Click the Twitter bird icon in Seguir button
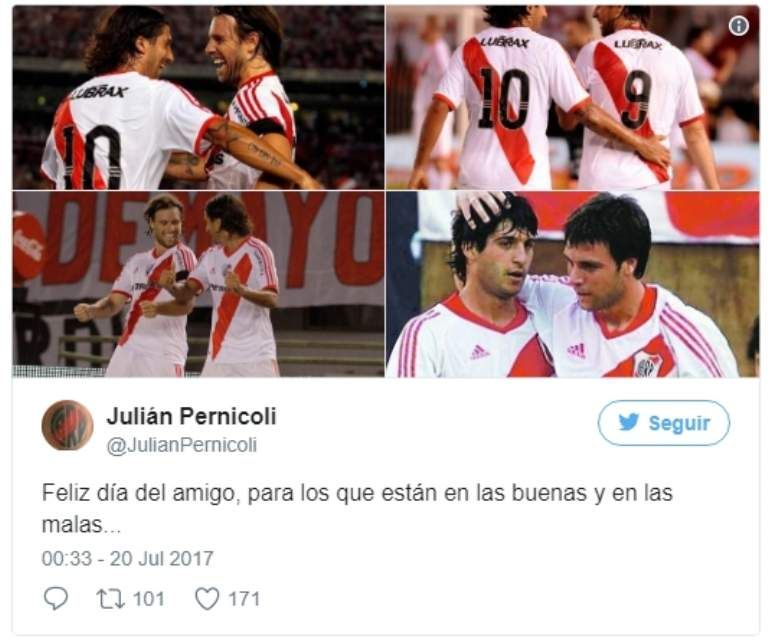The image size is (768, 642). click(628, 422)
